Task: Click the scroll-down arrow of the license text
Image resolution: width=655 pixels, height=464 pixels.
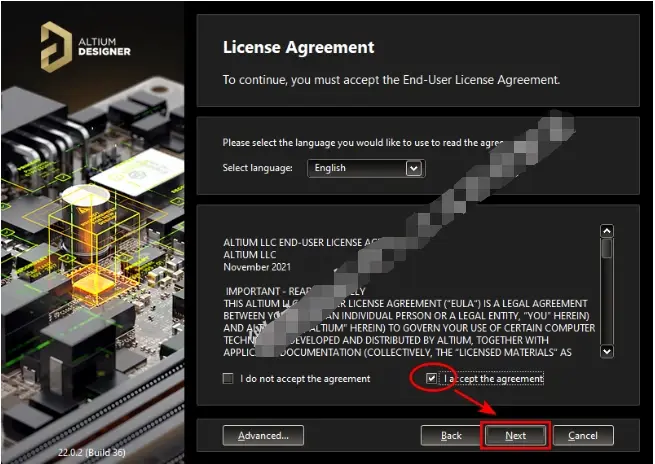Action: (x=607, y=351)
